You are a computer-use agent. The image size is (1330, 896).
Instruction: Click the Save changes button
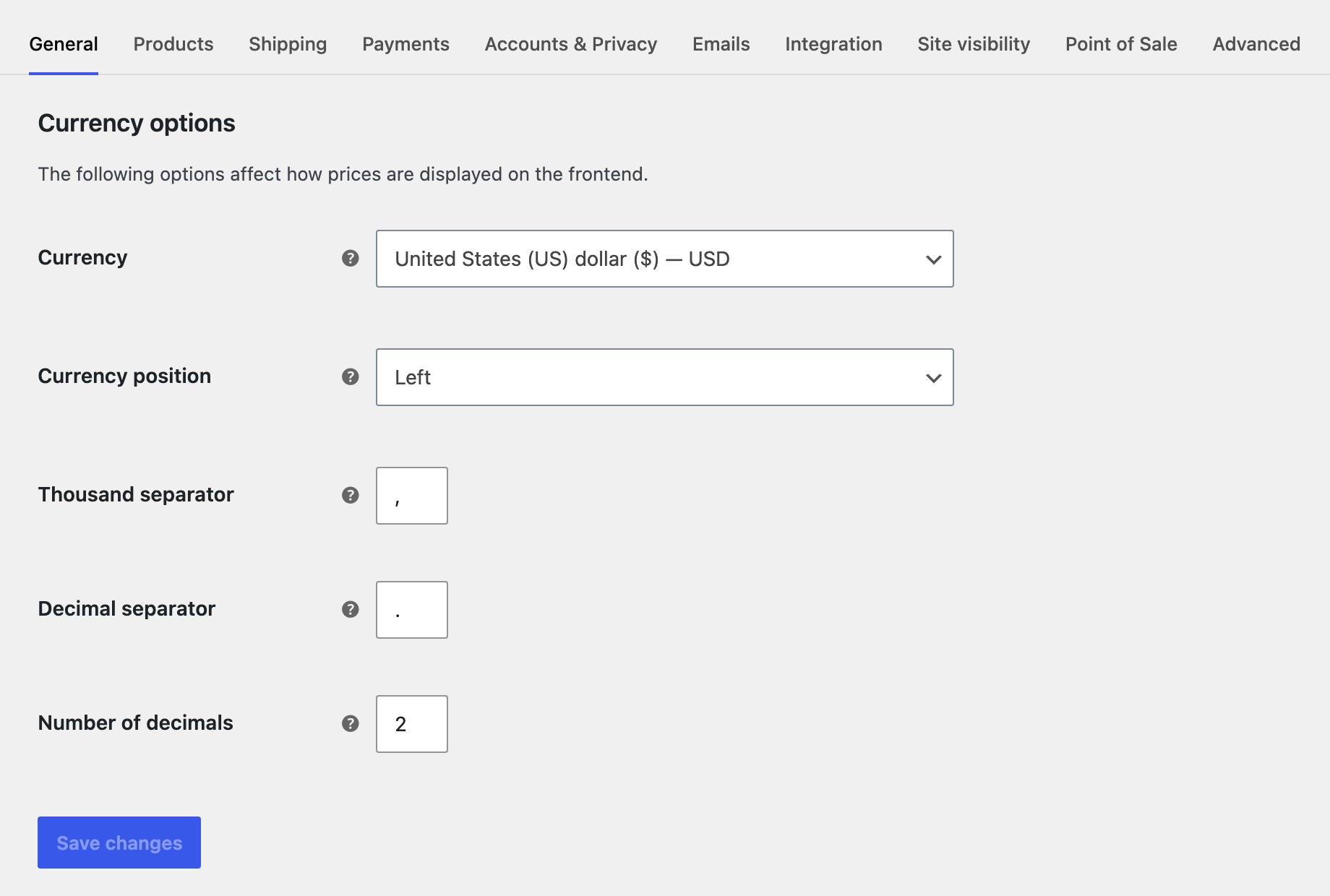pyautogui.click(x=119, y=843)
